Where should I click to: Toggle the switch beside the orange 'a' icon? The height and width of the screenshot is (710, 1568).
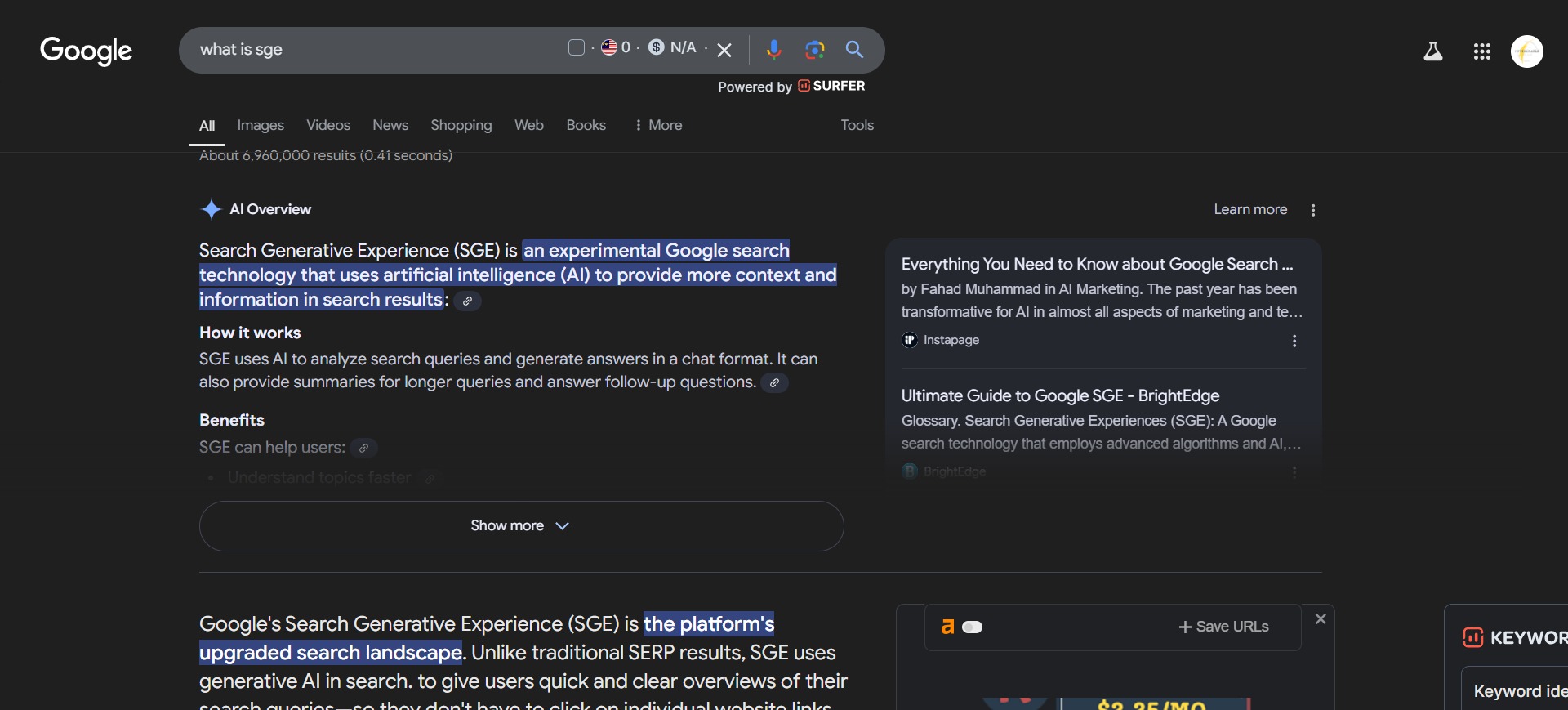pyautogui.click(x=973, y=627)
